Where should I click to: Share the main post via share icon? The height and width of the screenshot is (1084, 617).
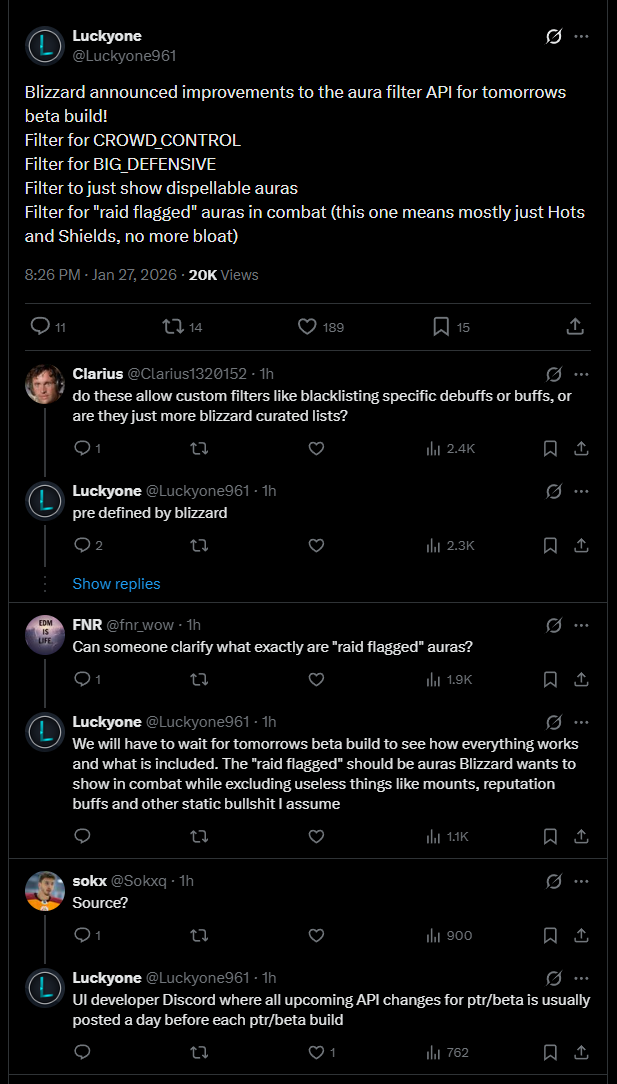575,326
